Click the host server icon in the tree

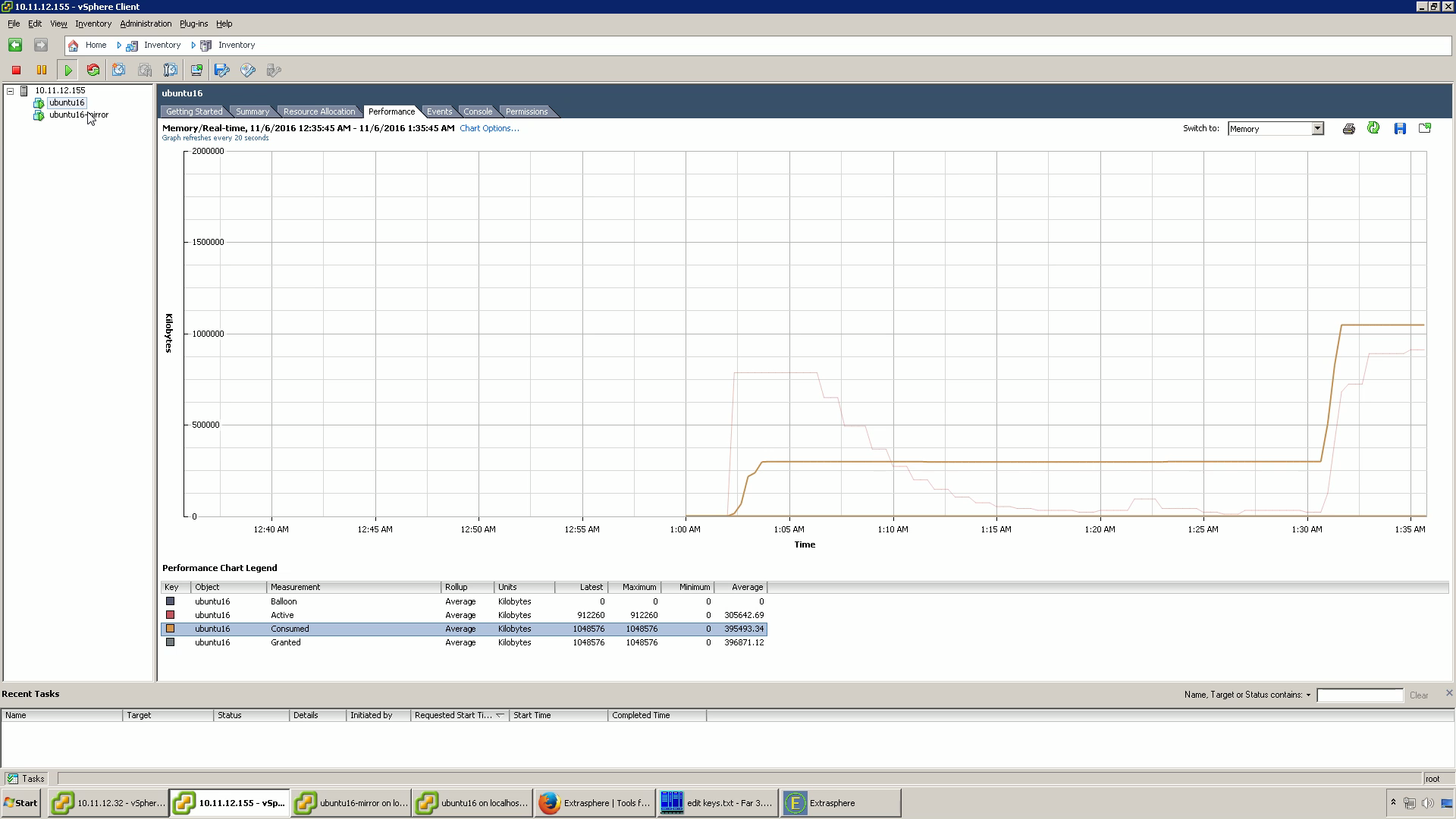[x=24, y=91]
